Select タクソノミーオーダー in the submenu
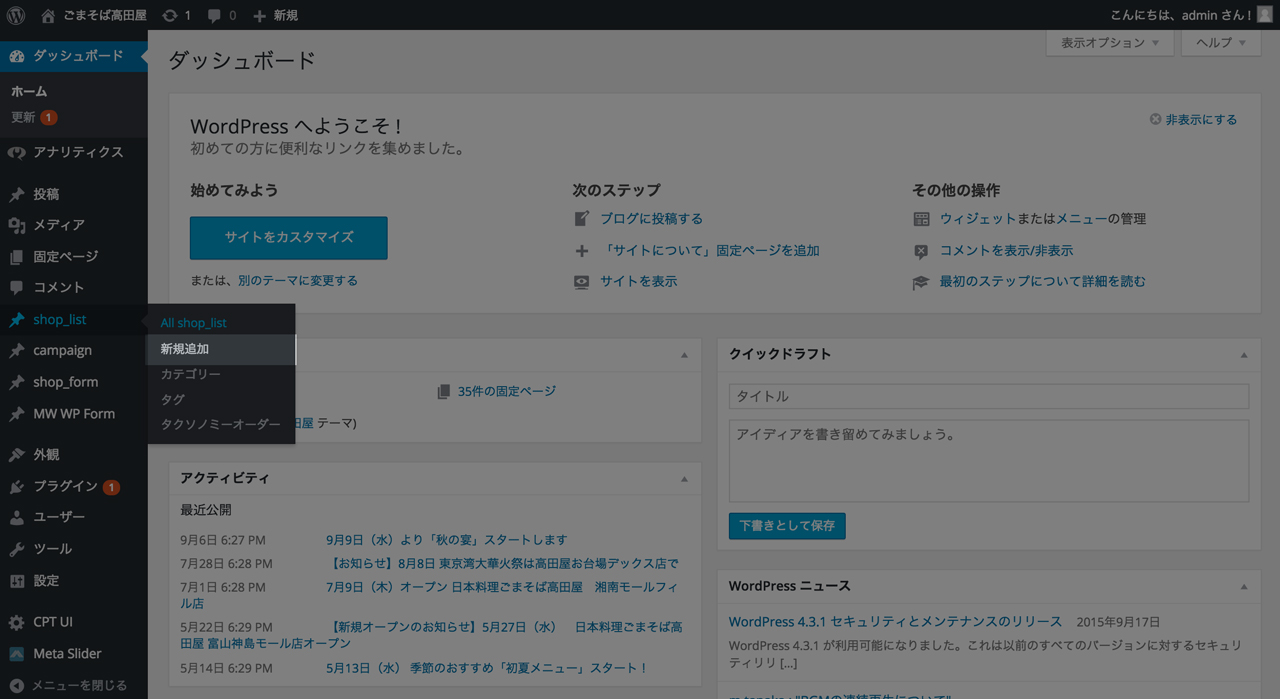The height and width of the screenshot is (699, 1280). click(x=221, y=425)
